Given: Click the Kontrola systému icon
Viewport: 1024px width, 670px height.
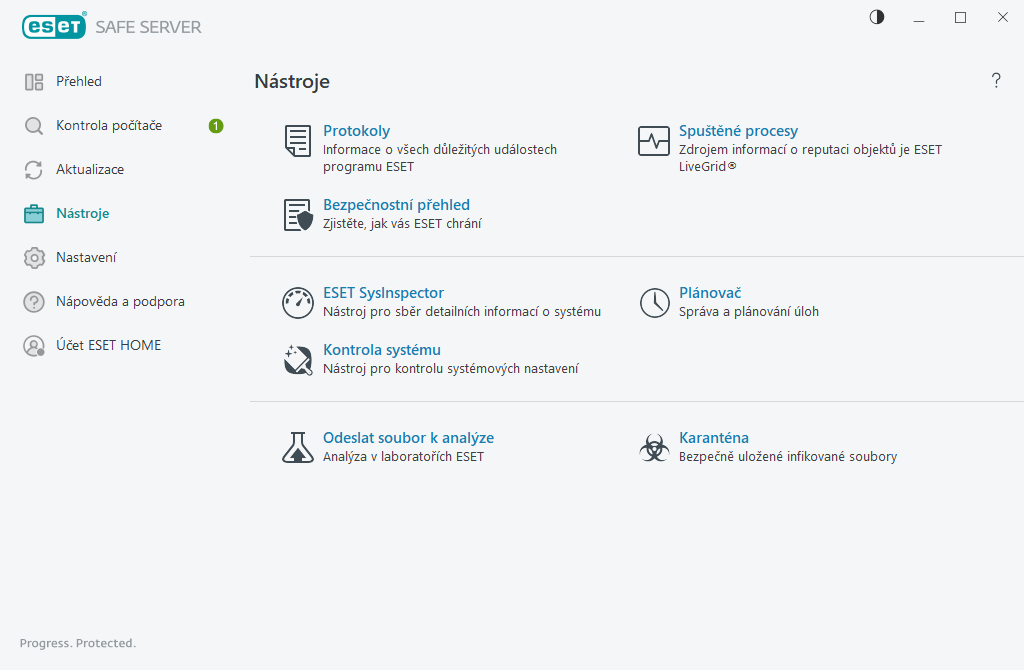Looking at the screenshot, I should tap(298, 360).
